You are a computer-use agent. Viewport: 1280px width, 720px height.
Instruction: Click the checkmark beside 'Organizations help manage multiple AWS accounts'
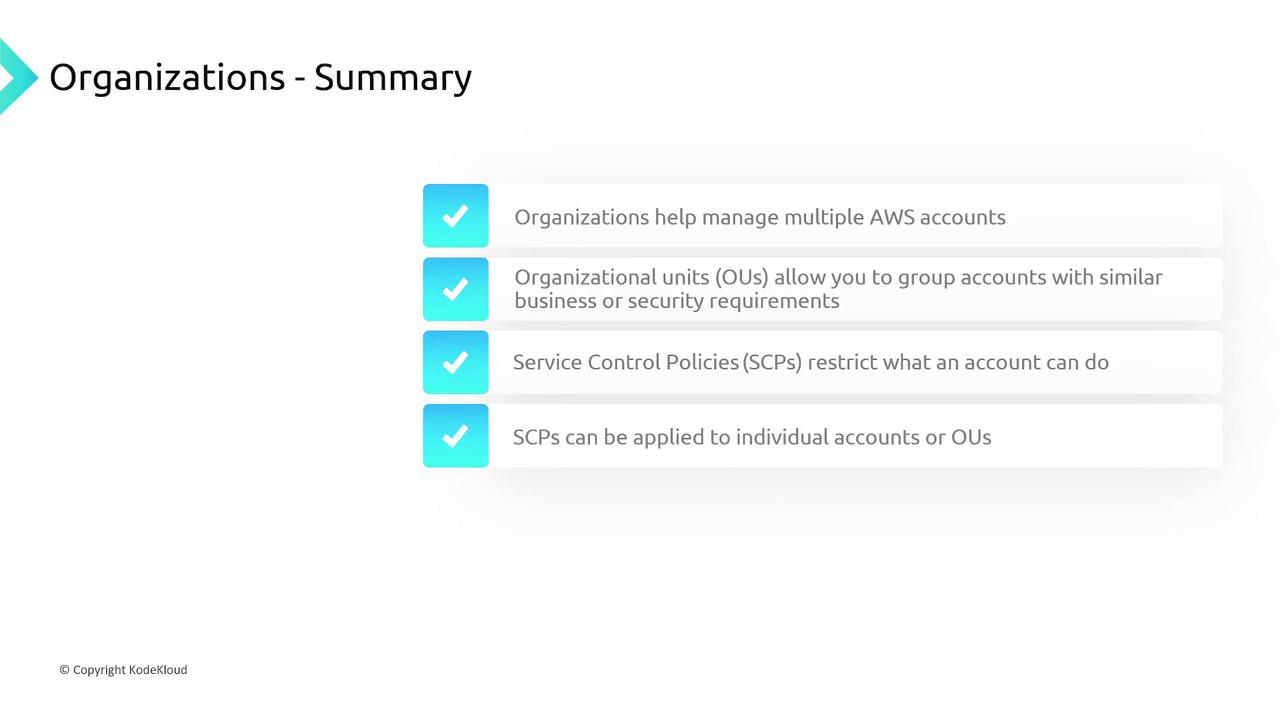click(455, 216)
